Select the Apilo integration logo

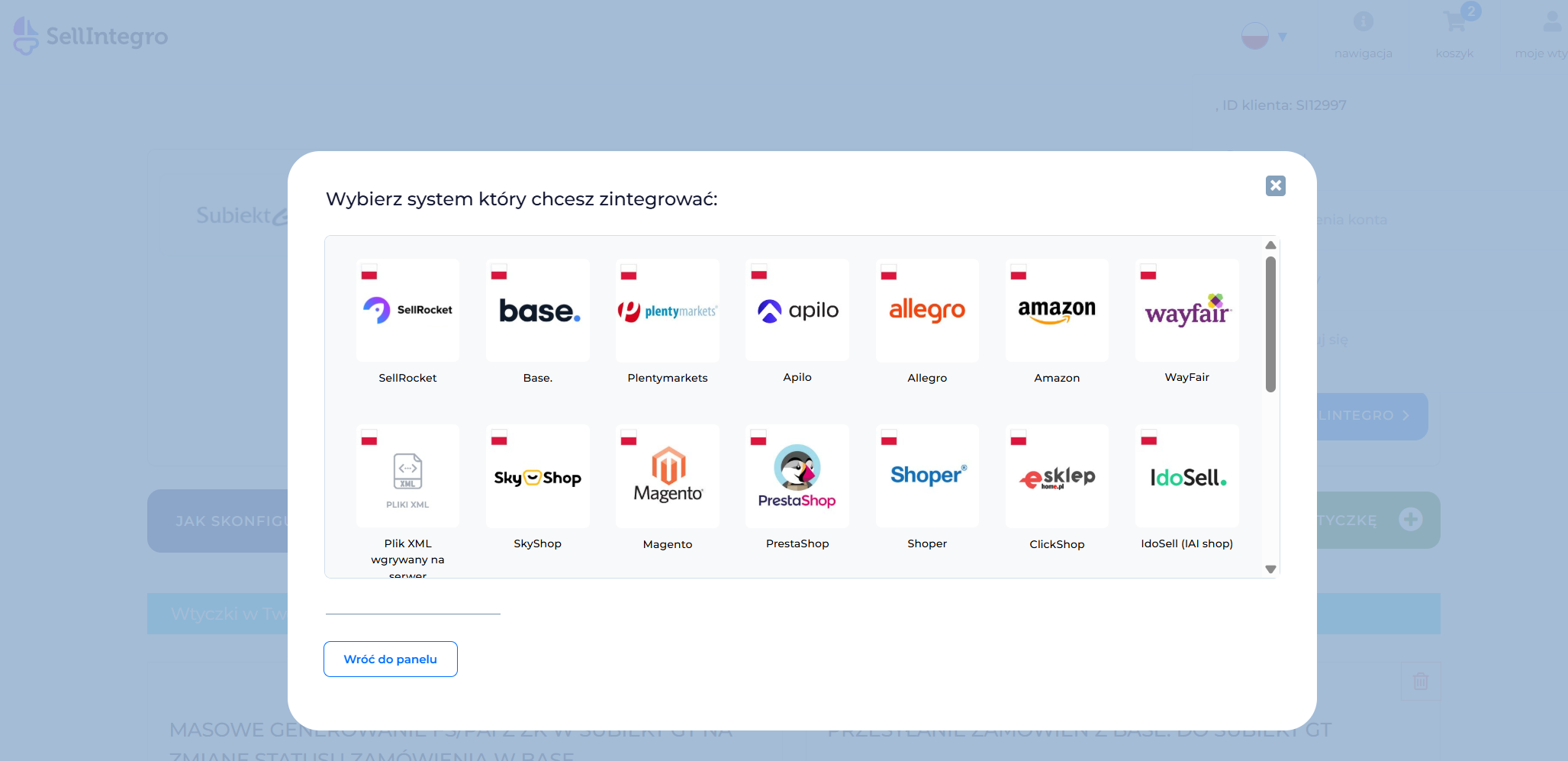797,310
